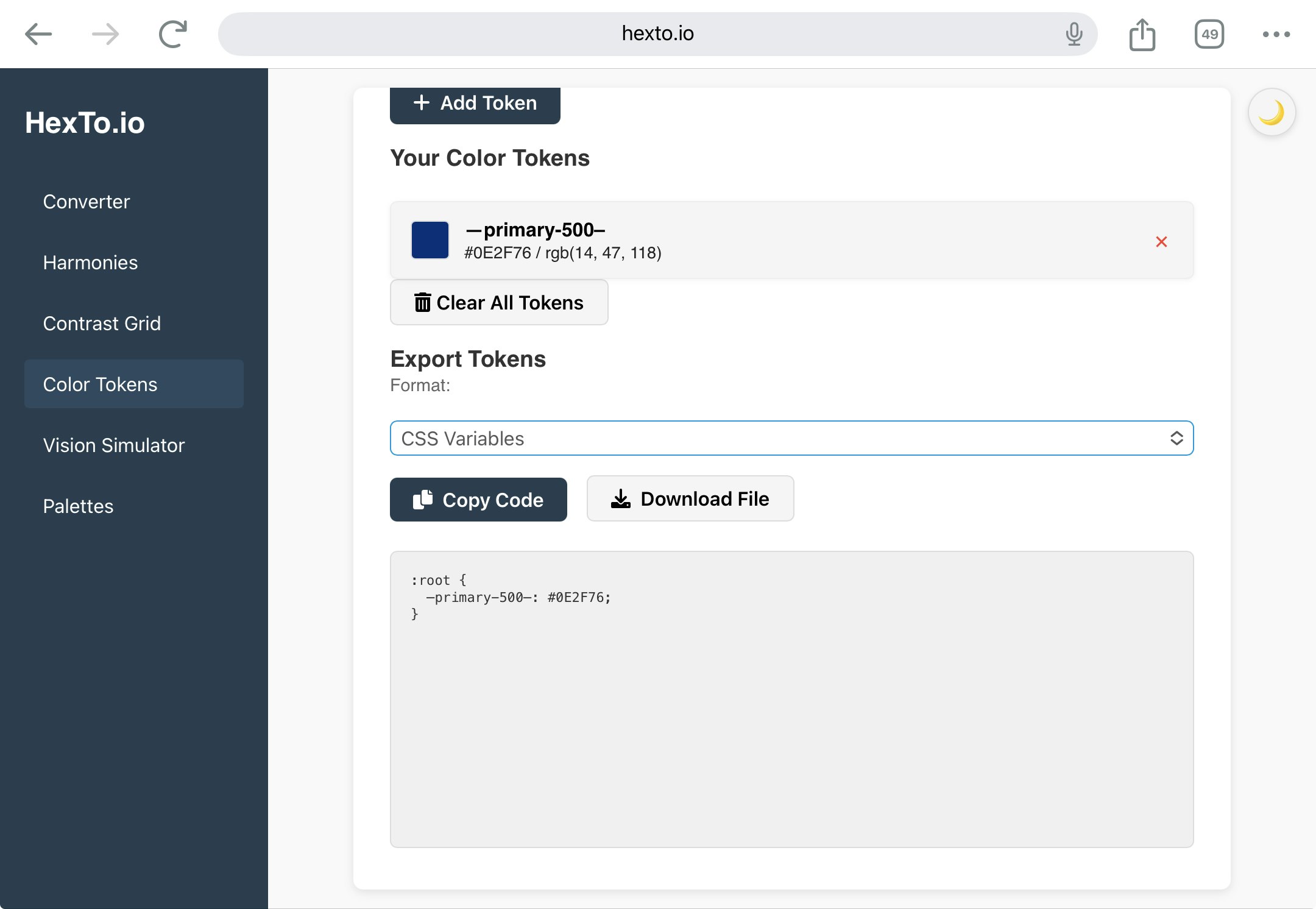Open Harmonies in the sidebar
This screenshot has height=909, width=1316.
pyautogui.click(x=90, y=263)
